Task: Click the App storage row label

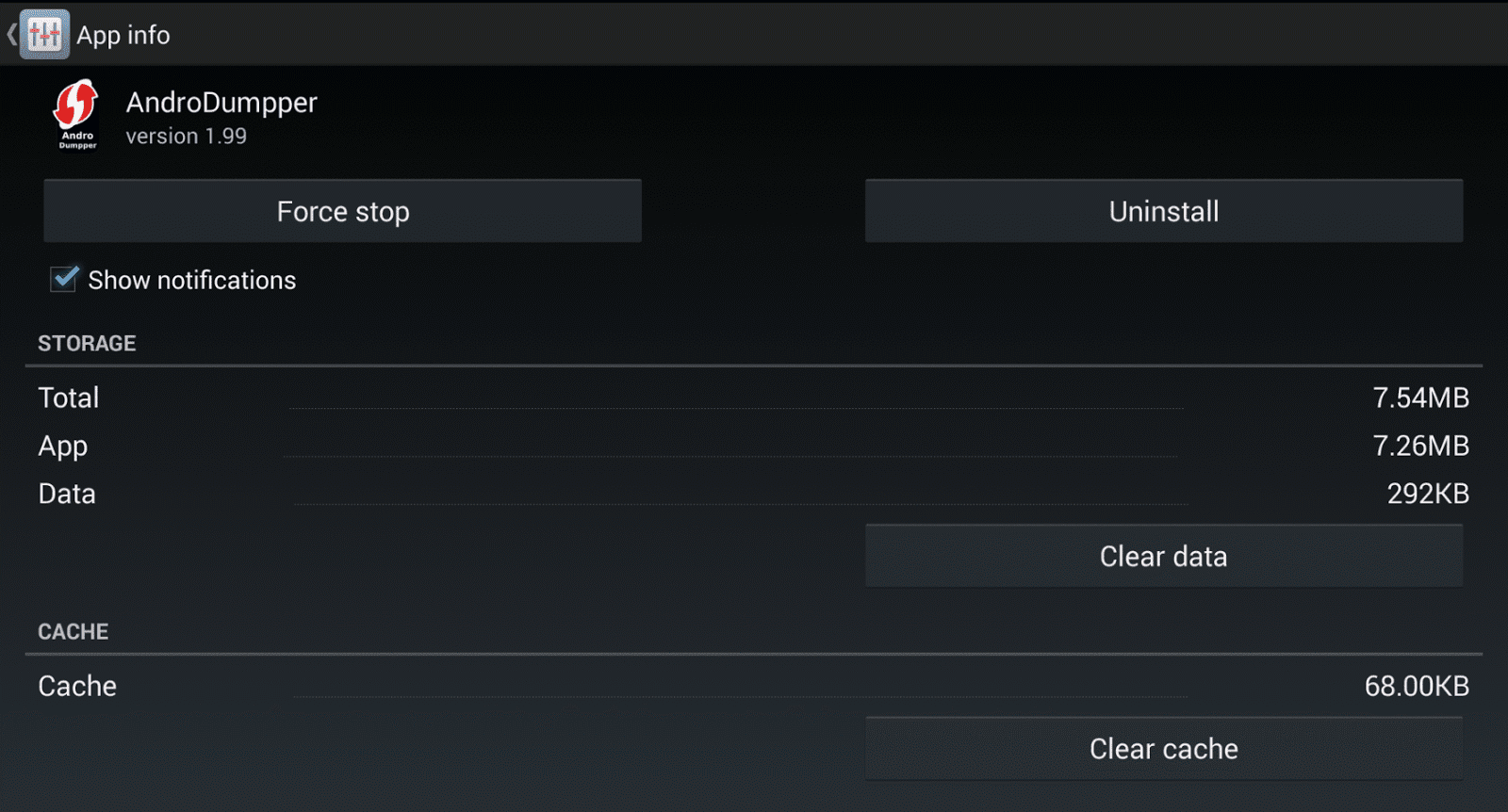Action: coord(63,447)
